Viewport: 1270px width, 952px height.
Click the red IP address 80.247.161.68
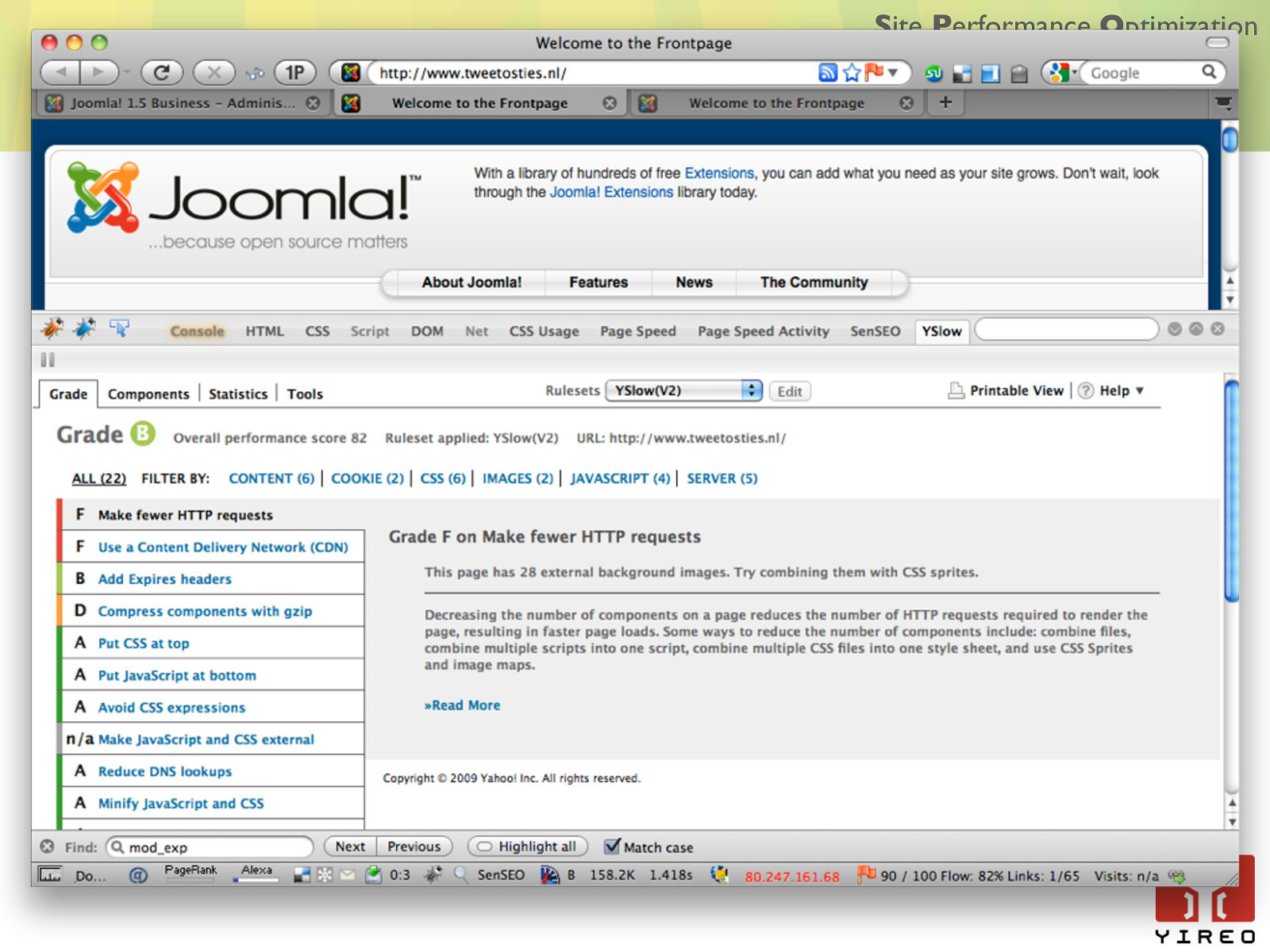pos(792,877)
